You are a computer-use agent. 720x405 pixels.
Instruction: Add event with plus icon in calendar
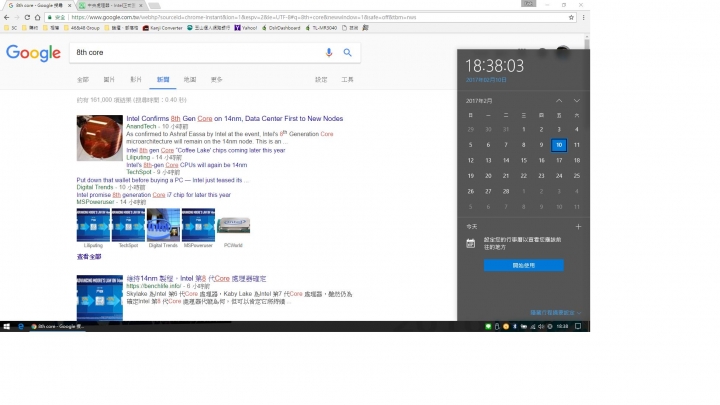click(578, 226)
